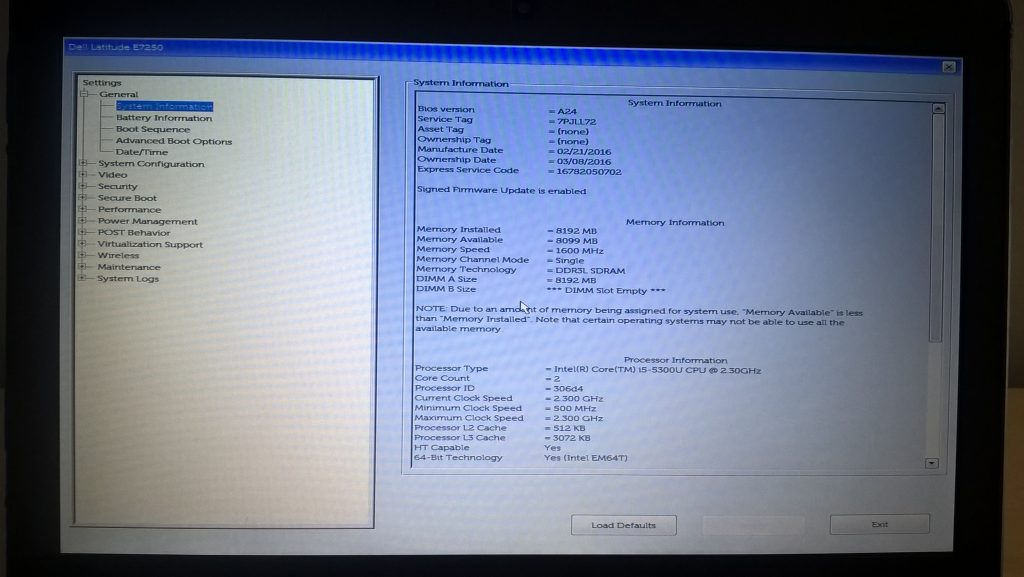This screenshot has width=1024, height=577.
Task: Click the Manufacture Date value 02/21/2016
Action: (584, 151)
